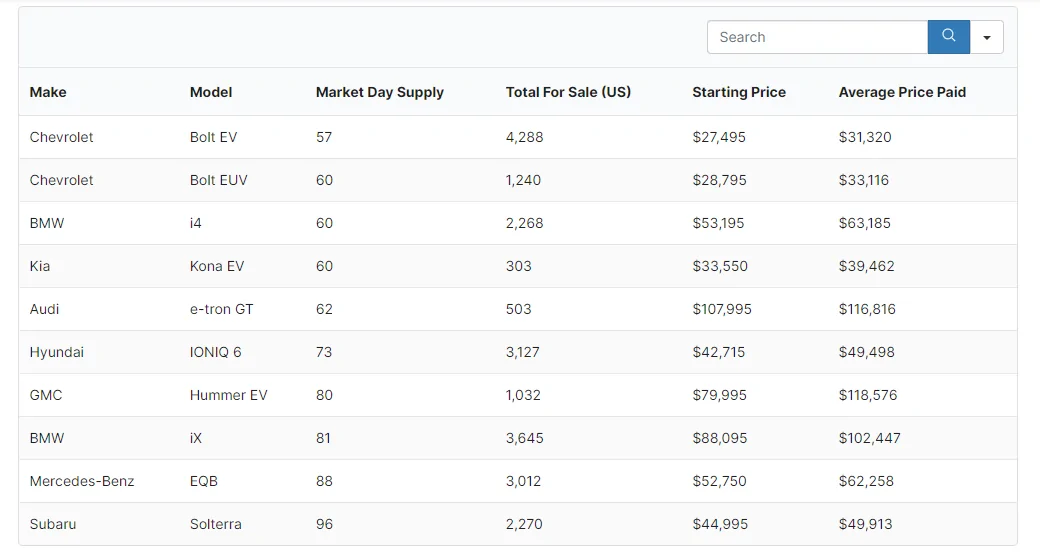Click the $27,495 starting price
The height and width of the screenshot is (554, 1040).
pos(719,137)
